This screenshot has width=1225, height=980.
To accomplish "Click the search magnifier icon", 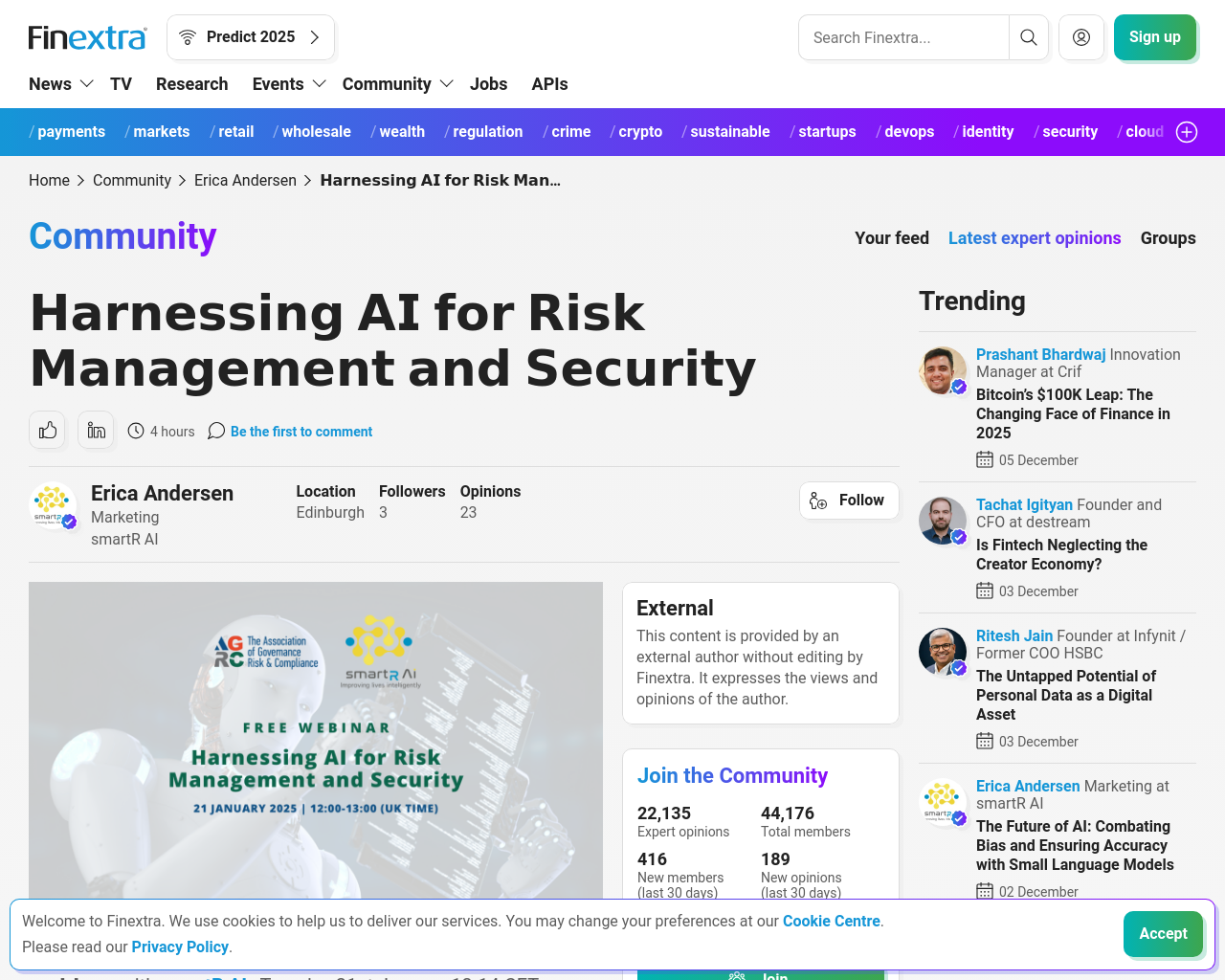I will [1029, 37].
